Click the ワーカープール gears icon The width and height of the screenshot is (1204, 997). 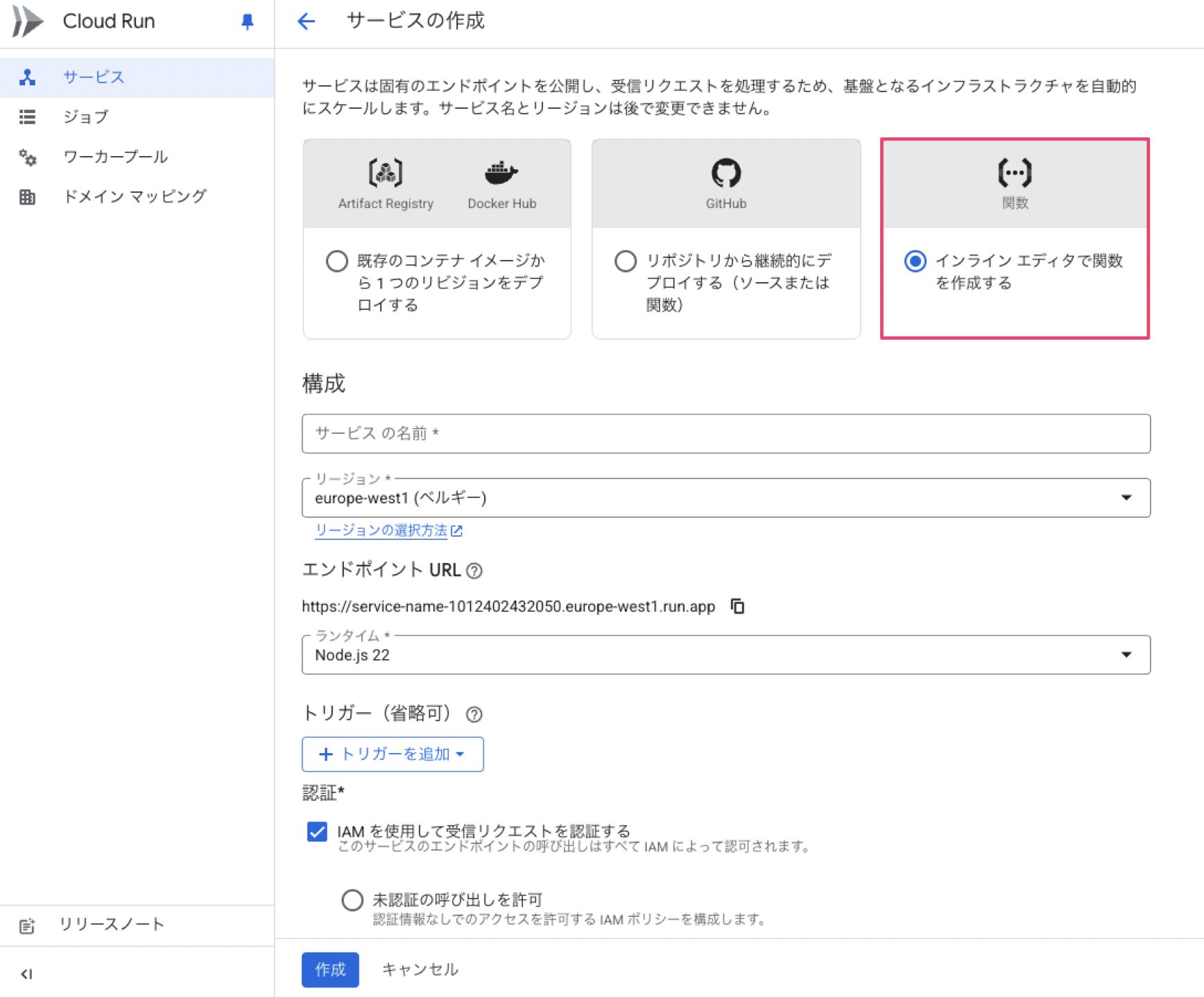[27, 157]
